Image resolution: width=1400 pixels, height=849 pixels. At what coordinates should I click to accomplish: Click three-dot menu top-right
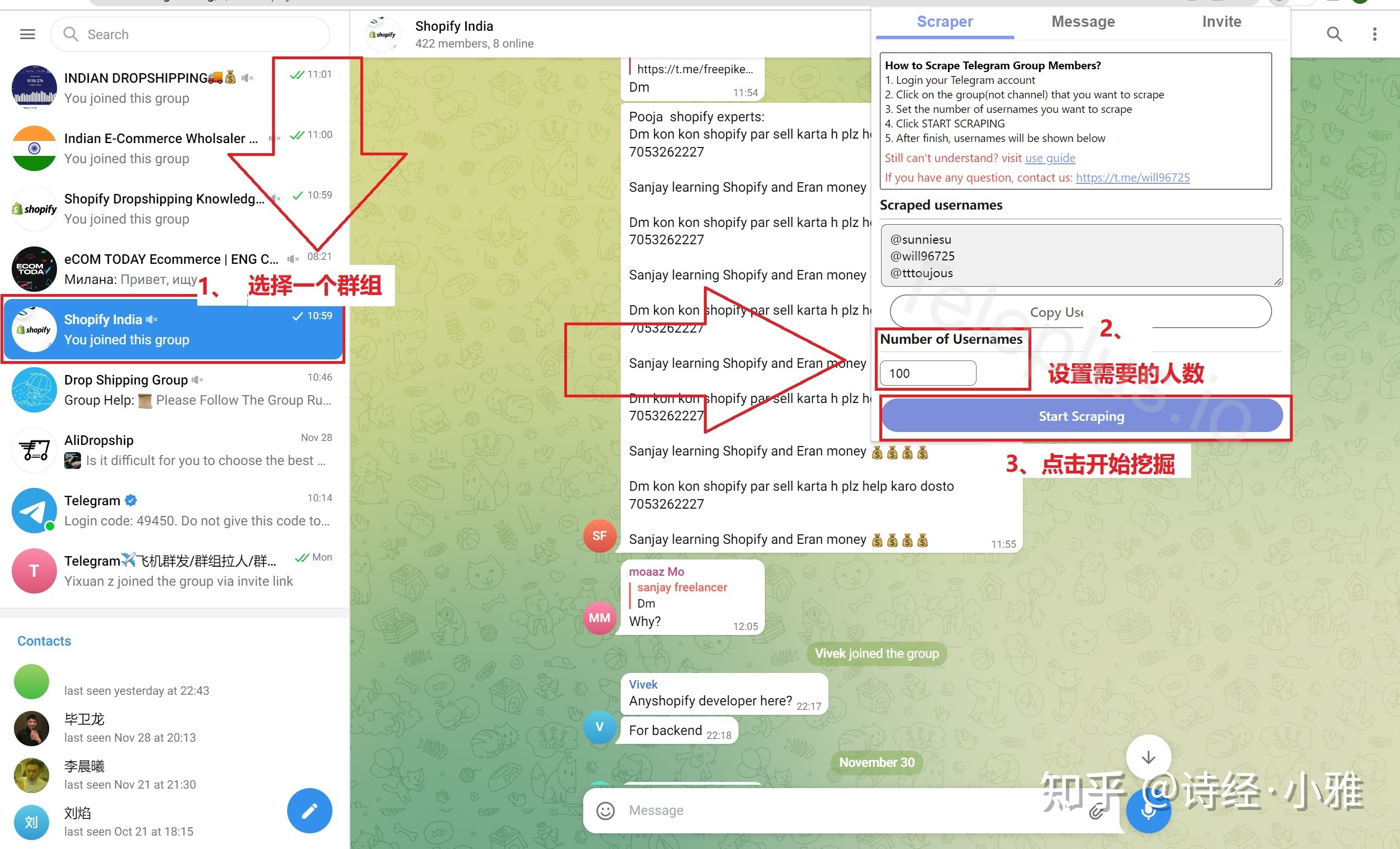point(1375,34)
